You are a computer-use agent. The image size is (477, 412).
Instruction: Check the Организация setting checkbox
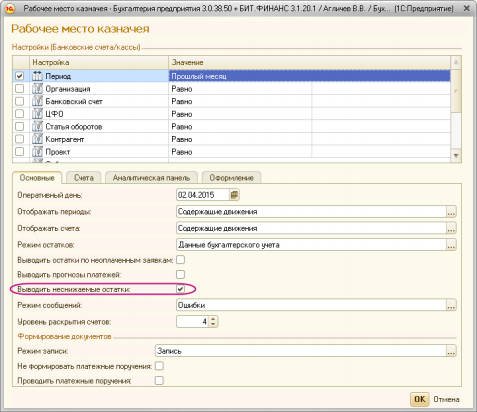(x=20, y=89)
